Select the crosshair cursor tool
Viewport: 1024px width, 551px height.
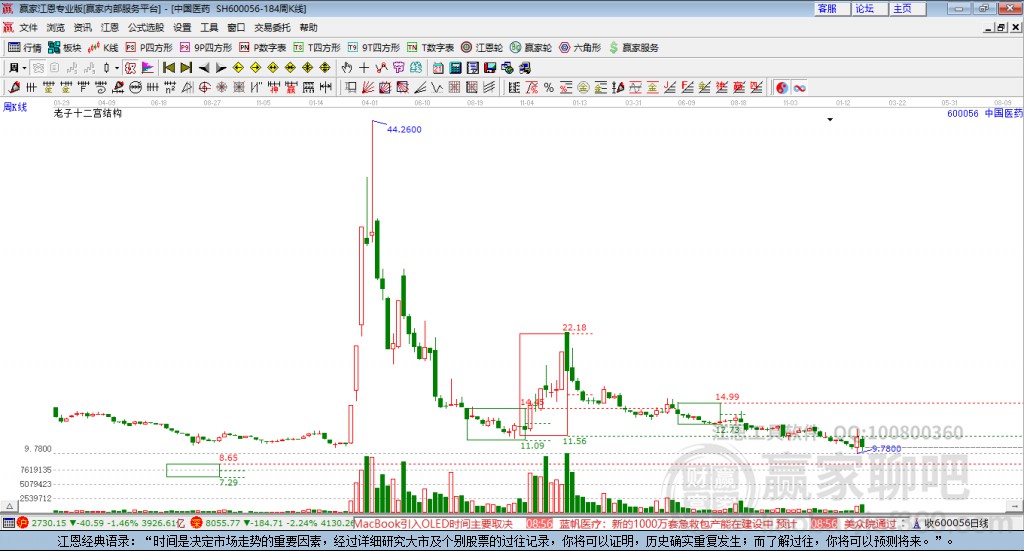[x=364, y=68]
